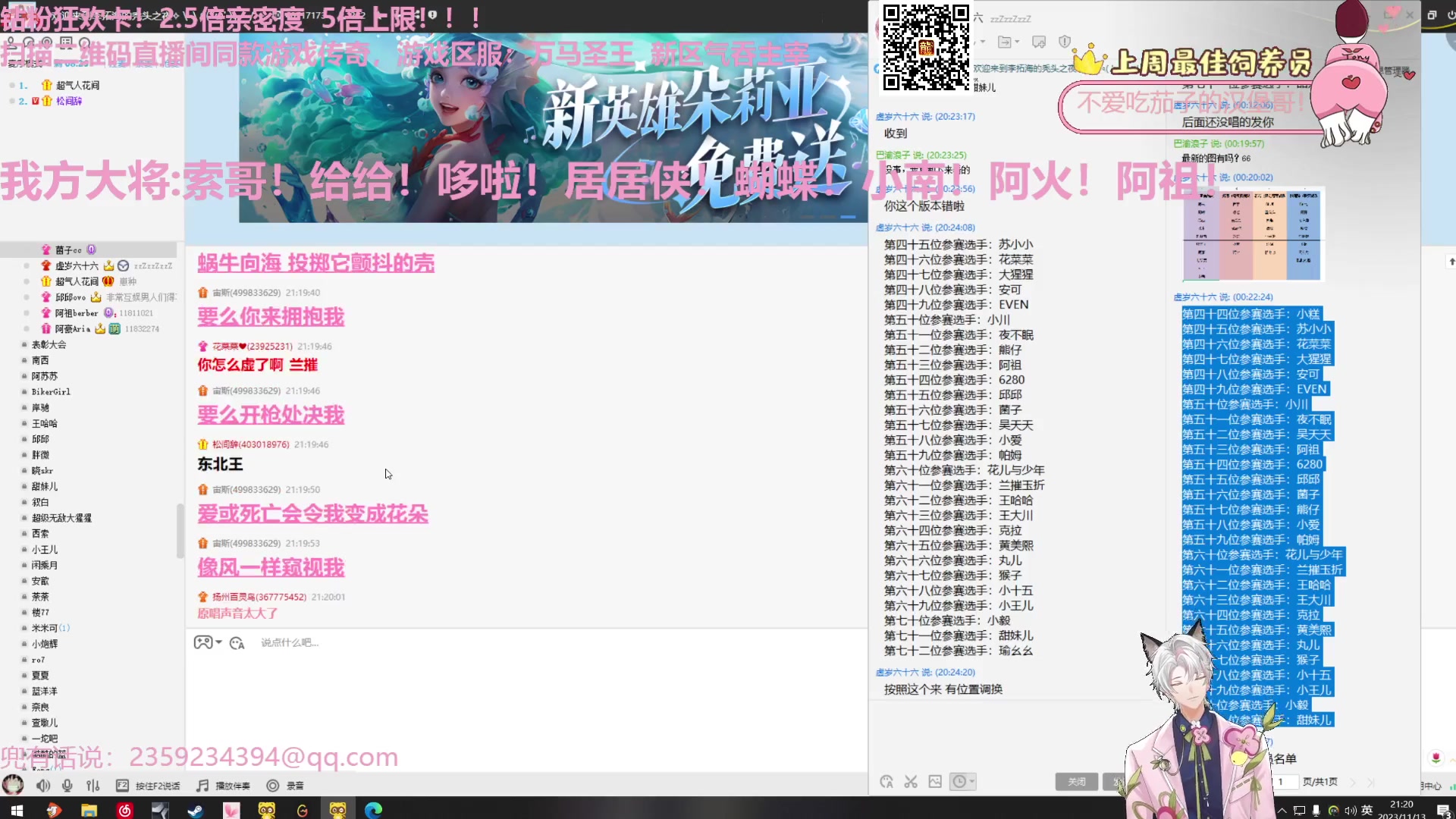This screenshot has width=1456, height=819.
Task: Open the active YY raccoon app on taskbar
Action: click(337, 810)
